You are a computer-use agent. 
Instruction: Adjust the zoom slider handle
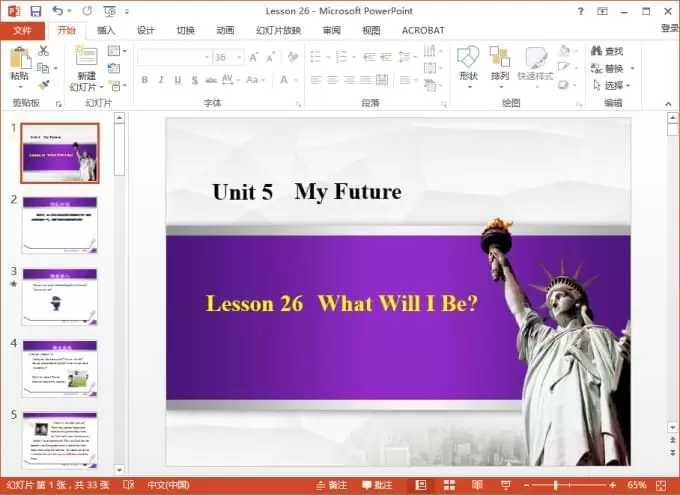point(556,485)
